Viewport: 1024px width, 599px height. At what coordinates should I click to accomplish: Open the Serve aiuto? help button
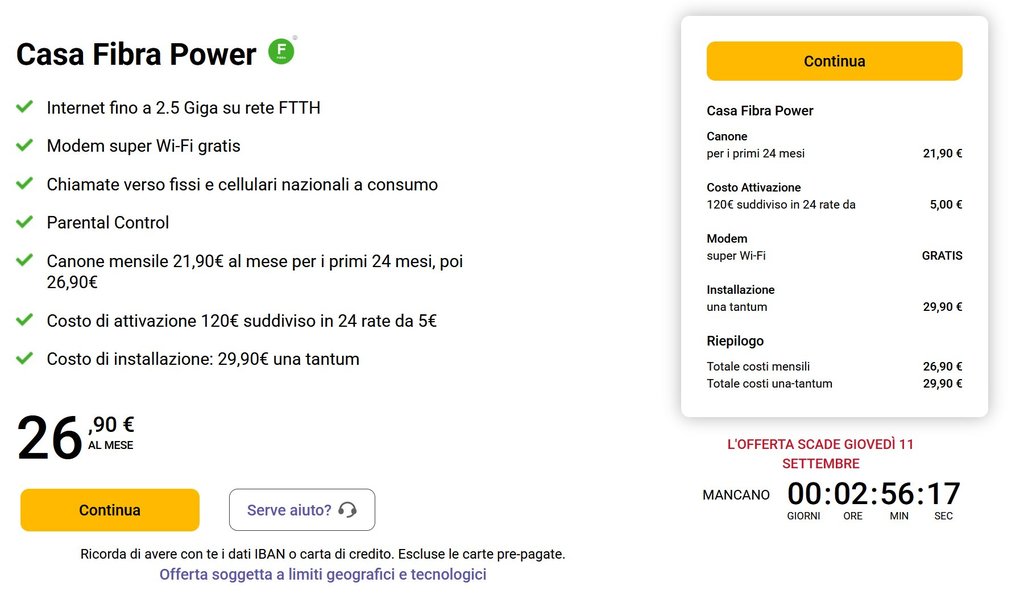[301, 510]
